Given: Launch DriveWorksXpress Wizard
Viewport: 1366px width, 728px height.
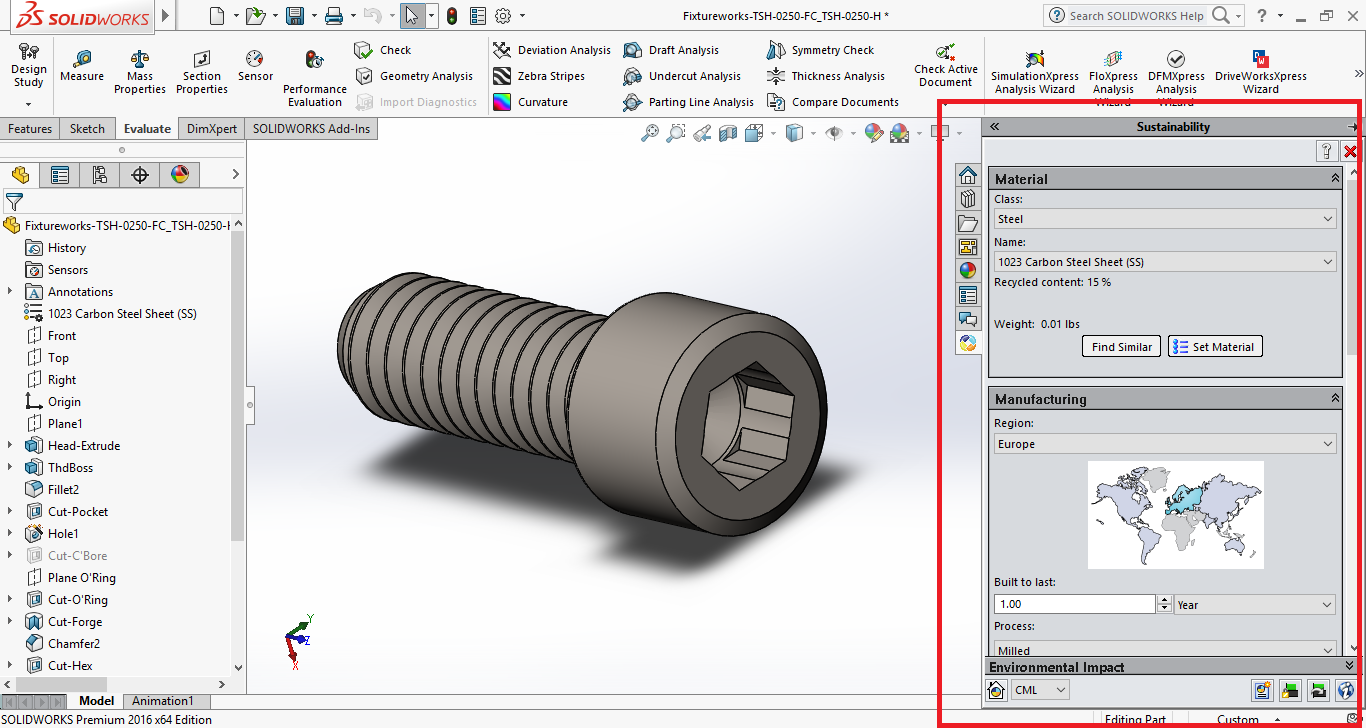Looking at the screenshot, I should tap(1261, 72).
